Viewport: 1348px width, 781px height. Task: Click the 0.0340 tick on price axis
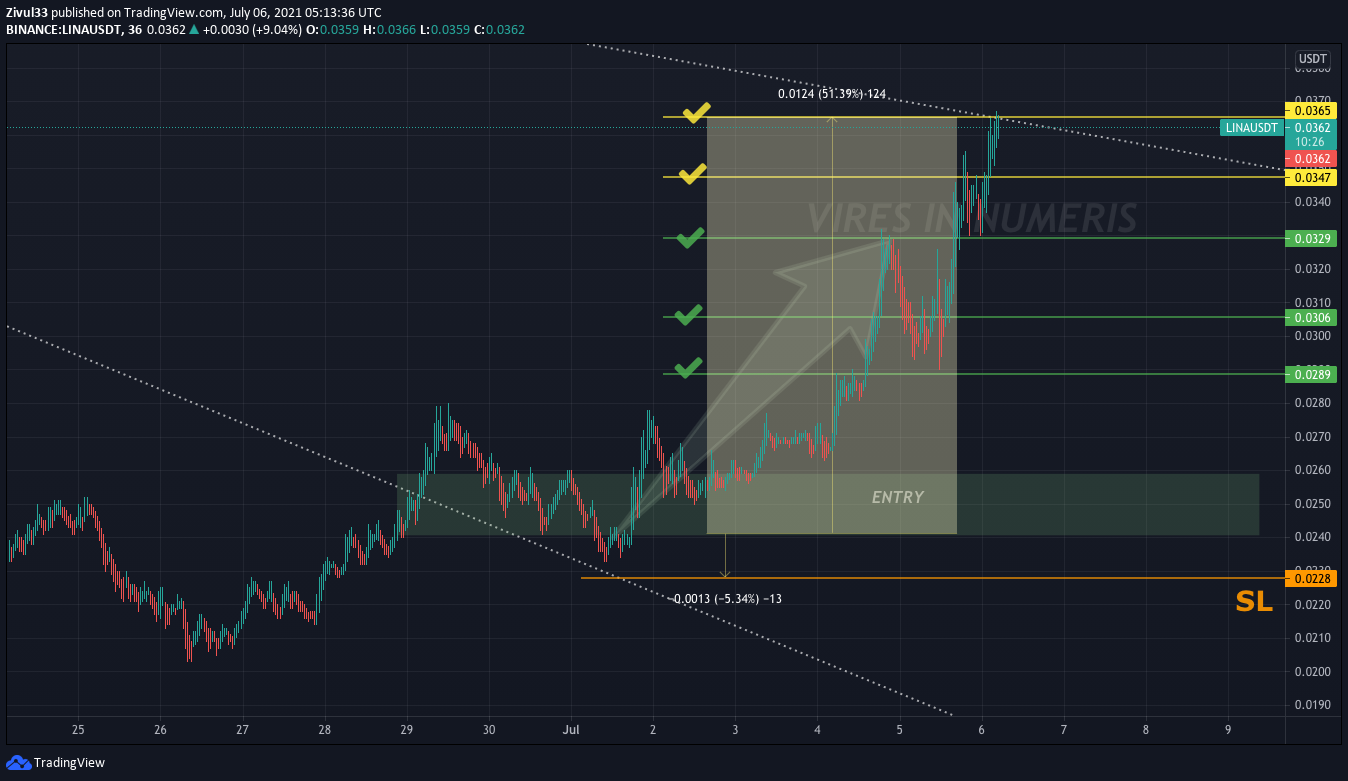1312,201
